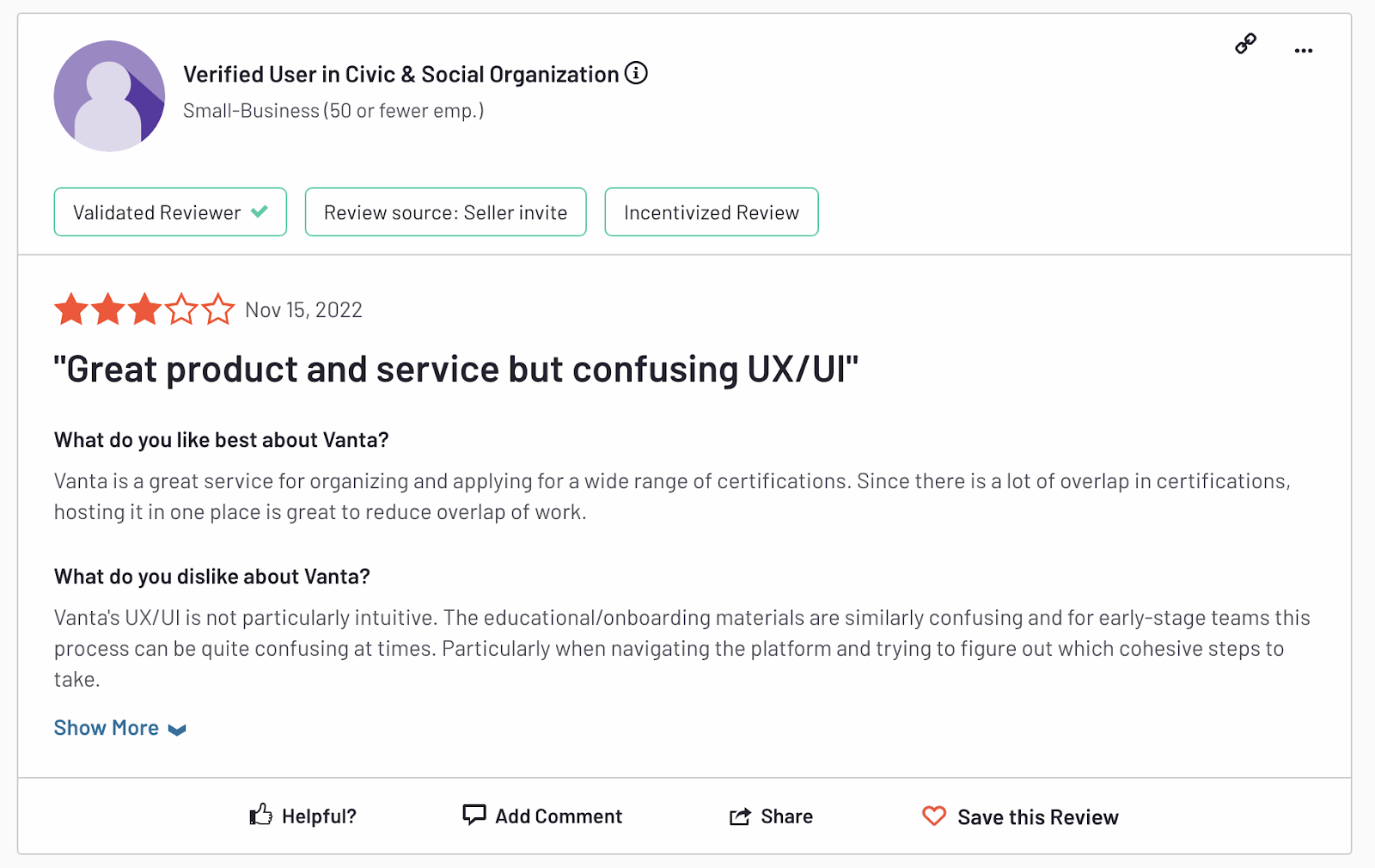Click the green Validated Reviewer checkmark

pos(260,211)
